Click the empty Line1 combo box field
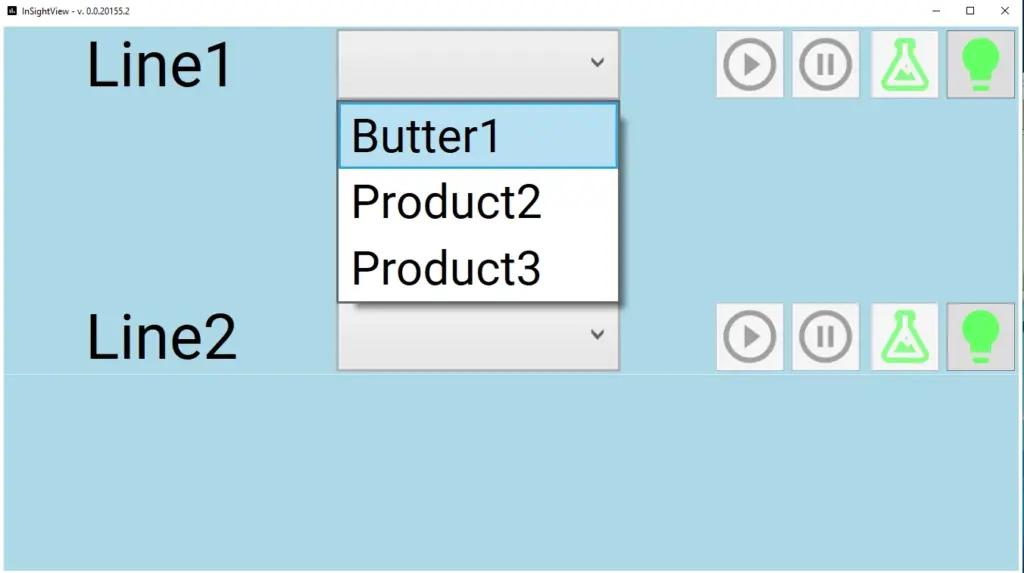 (478, 65)
